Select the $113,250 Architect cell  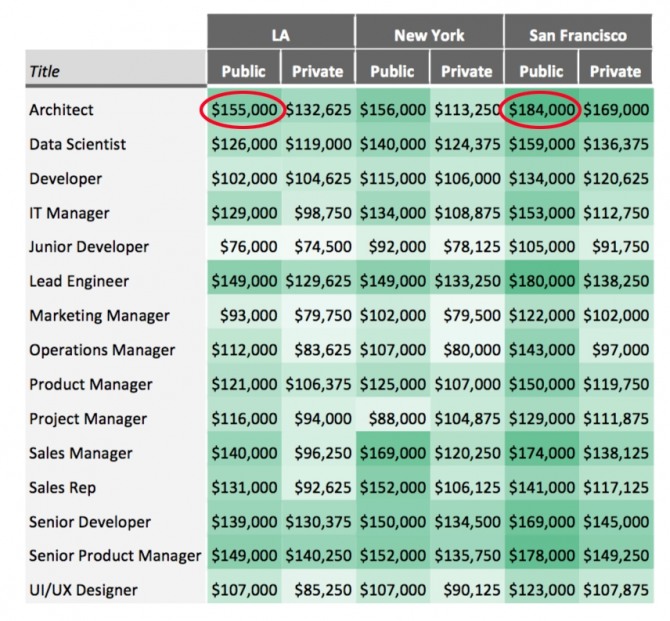pos(467,110)
